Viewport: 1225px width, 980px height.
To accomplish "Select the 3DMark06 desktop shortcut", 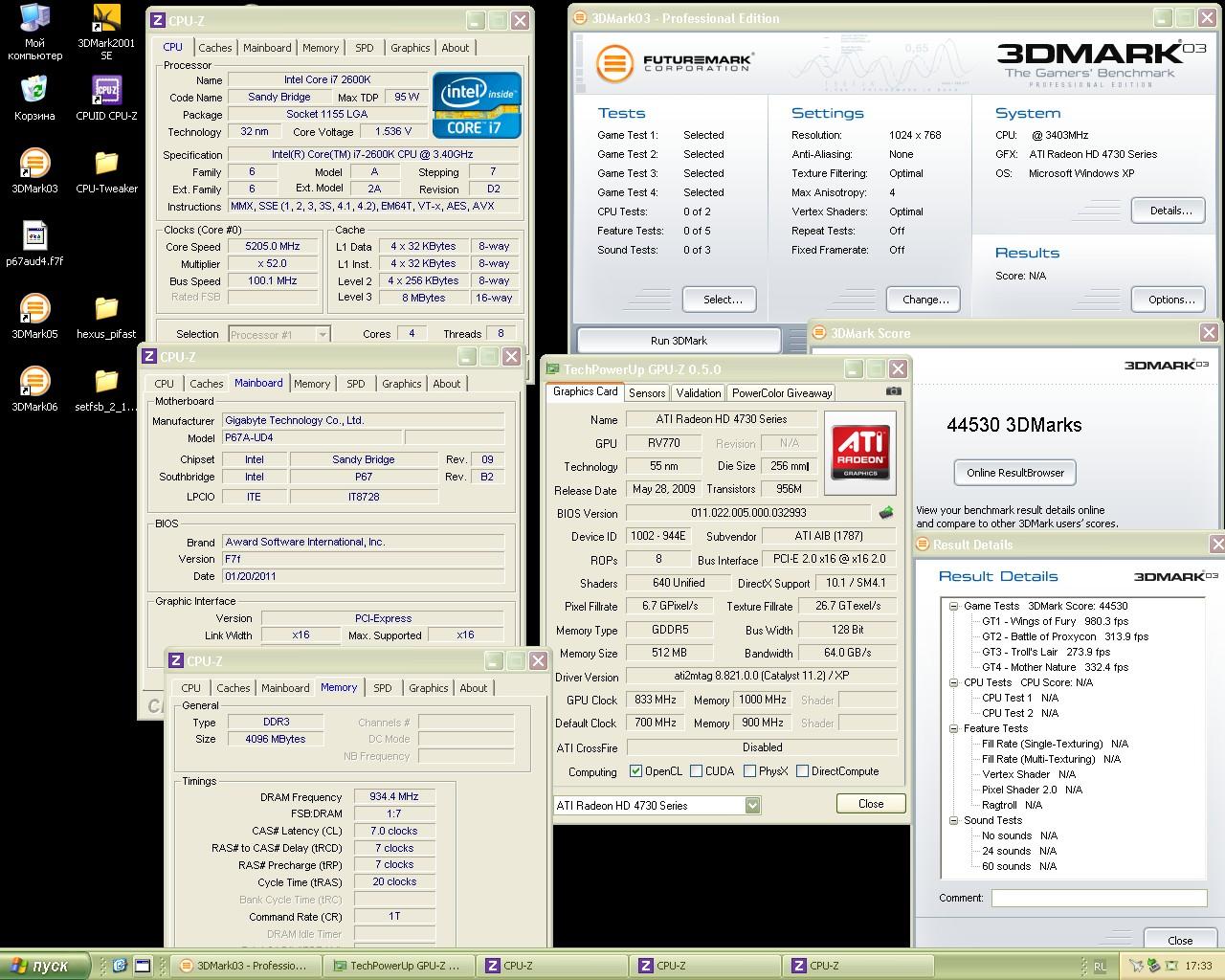I will (x=34, y=390).
